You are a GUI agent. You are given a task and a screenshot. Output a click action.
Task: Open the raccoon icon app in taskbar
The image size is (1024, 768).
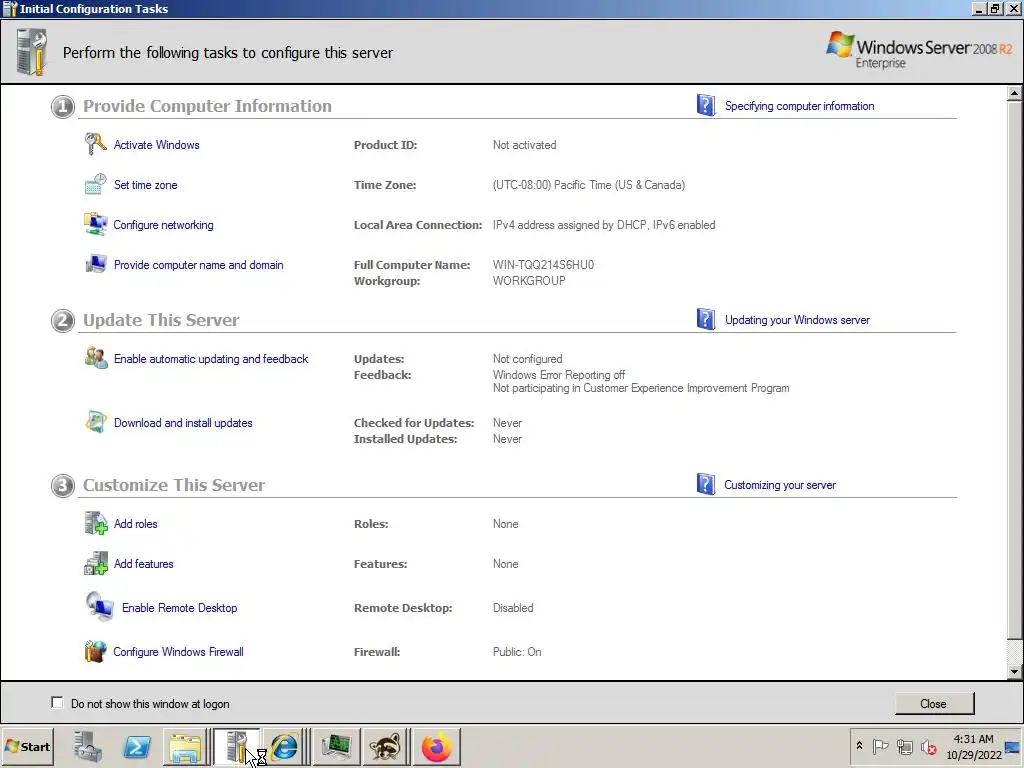click(x=386, y=746)
